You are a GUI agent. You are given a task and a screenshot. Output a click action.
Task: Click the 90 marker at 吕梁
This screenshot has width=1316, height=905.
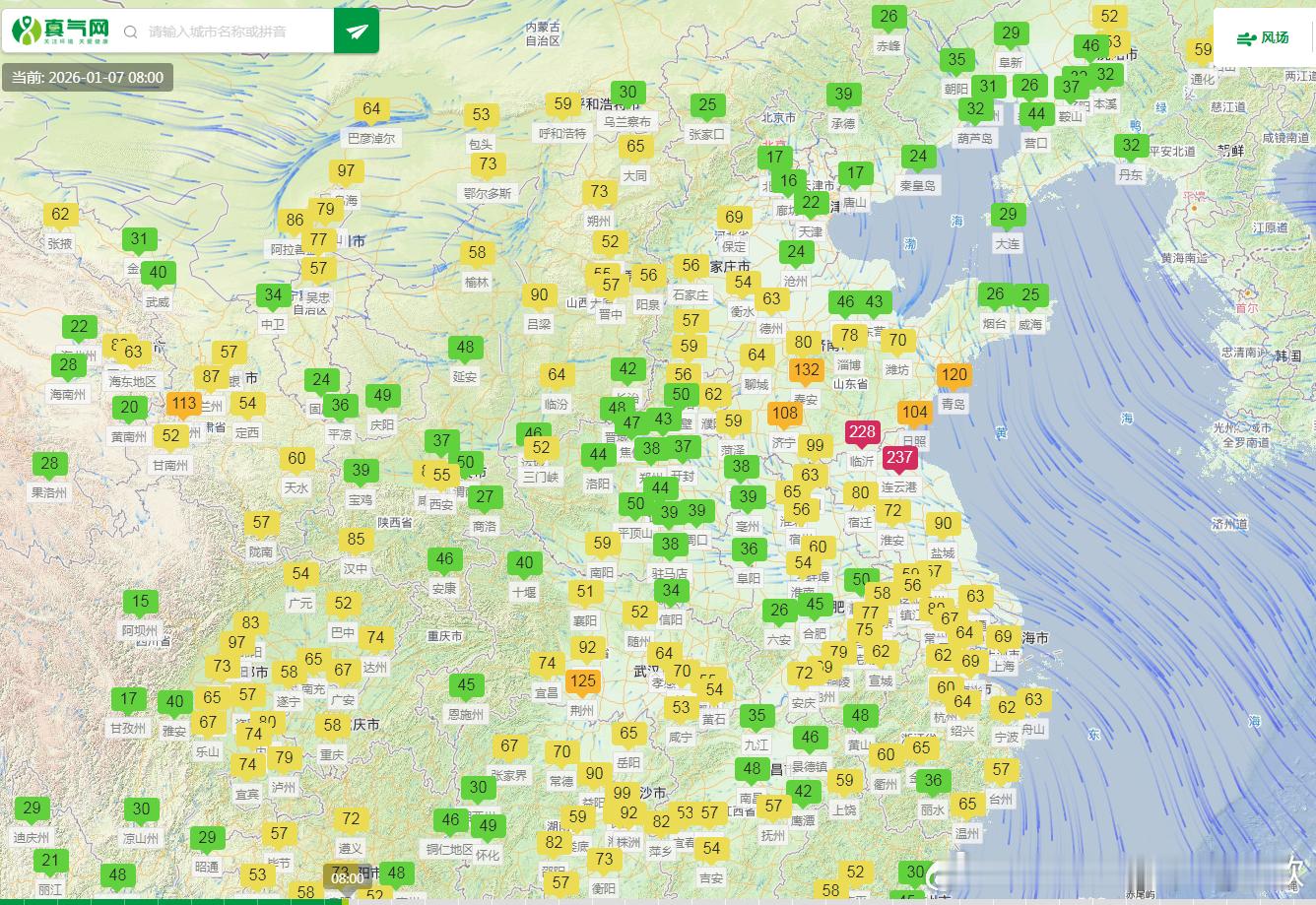tap(539, 295)
